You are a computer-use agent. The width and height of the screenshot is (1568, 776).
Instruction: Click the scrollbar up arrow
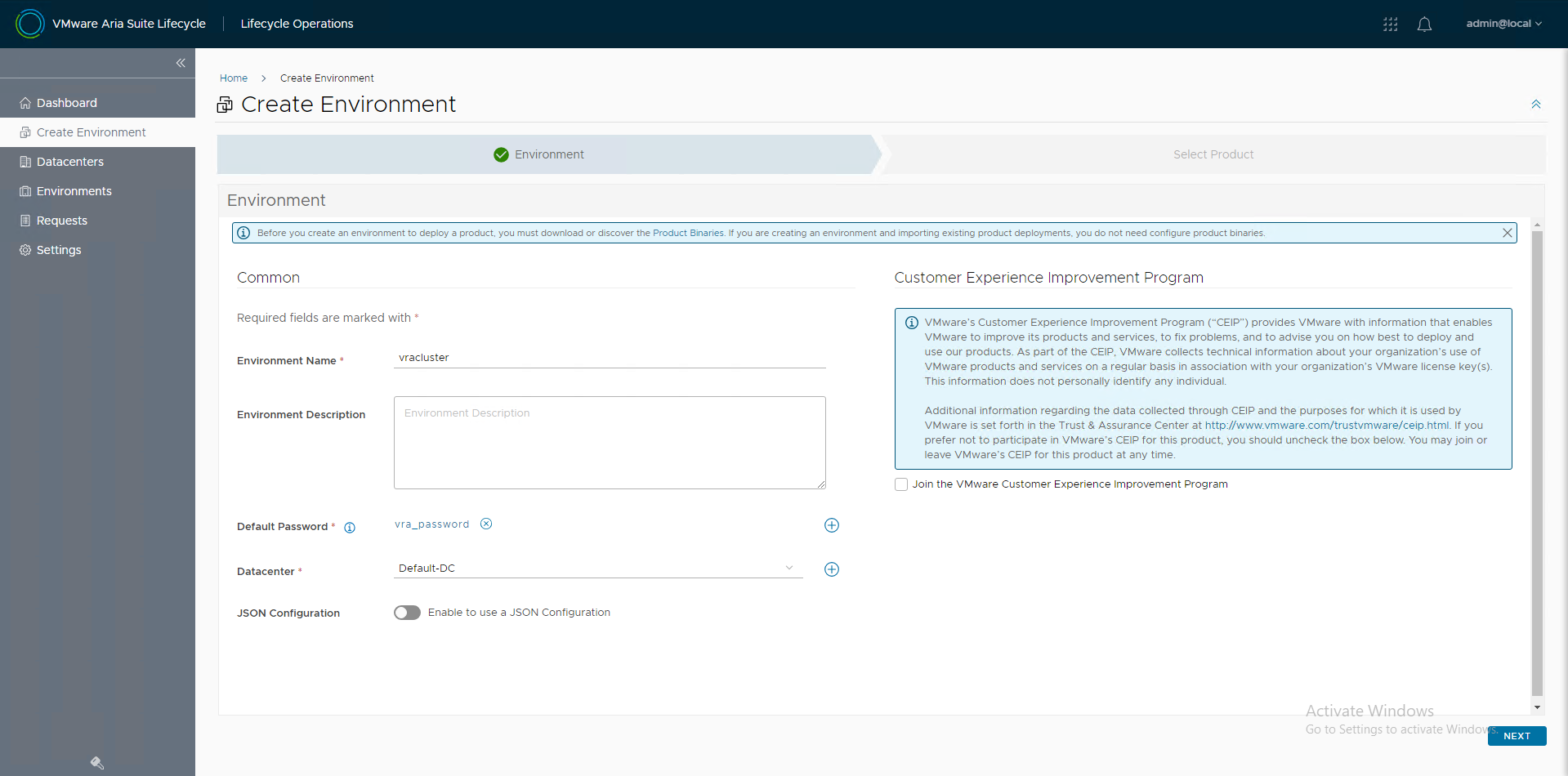point(1537,225)
